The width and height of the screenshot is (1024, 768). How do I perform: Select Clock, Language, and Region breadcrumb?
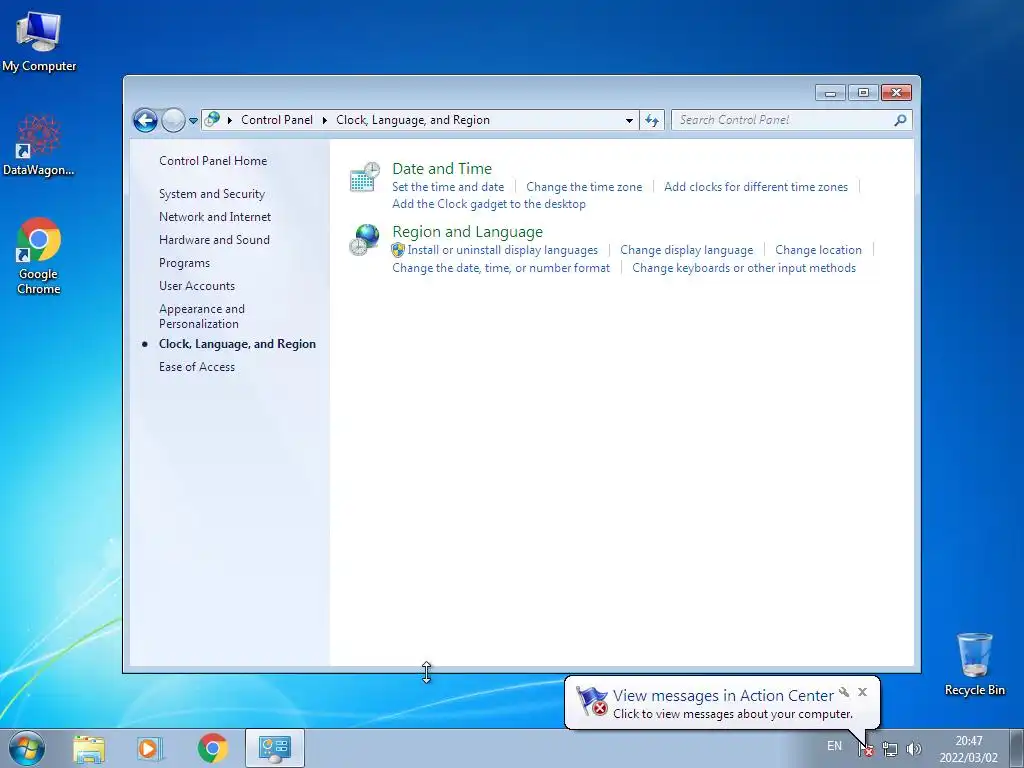[x=413, y=120]
